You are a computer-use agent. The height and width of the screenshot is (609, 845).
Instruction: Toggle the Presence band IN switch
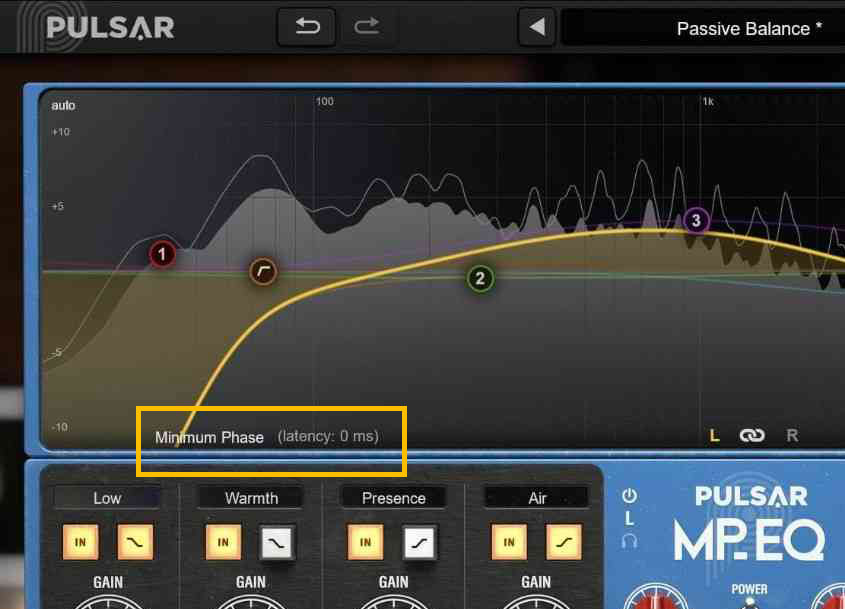[x=366, y=542]
